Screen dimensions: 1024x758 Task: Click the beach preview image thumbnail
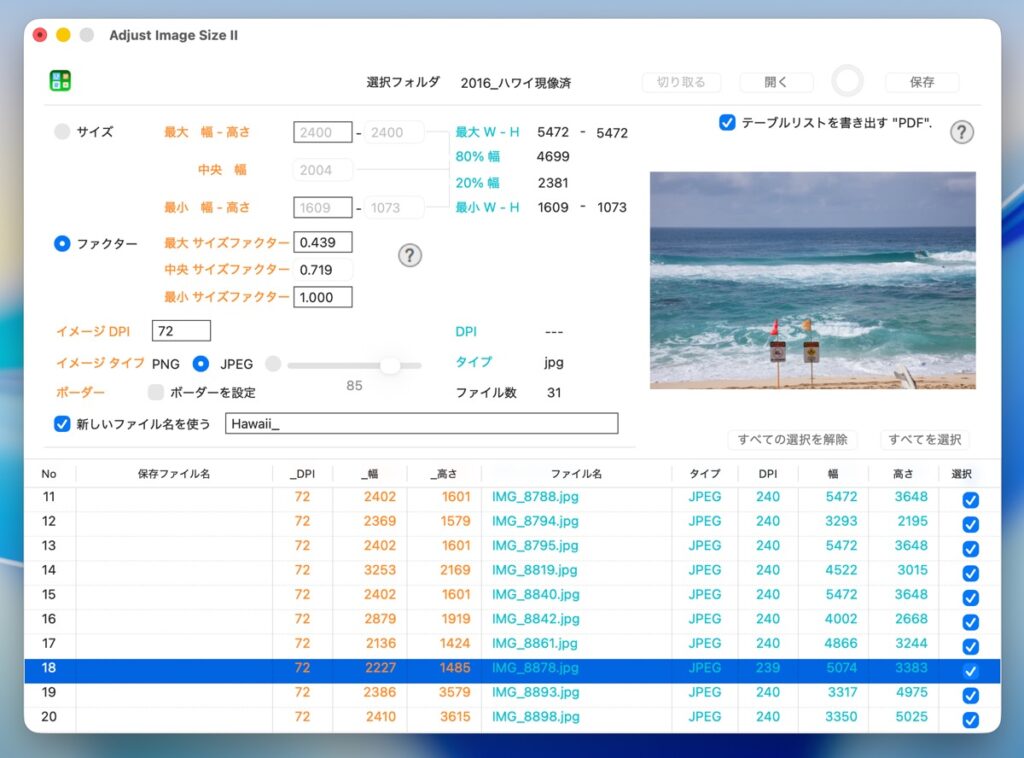812,280
